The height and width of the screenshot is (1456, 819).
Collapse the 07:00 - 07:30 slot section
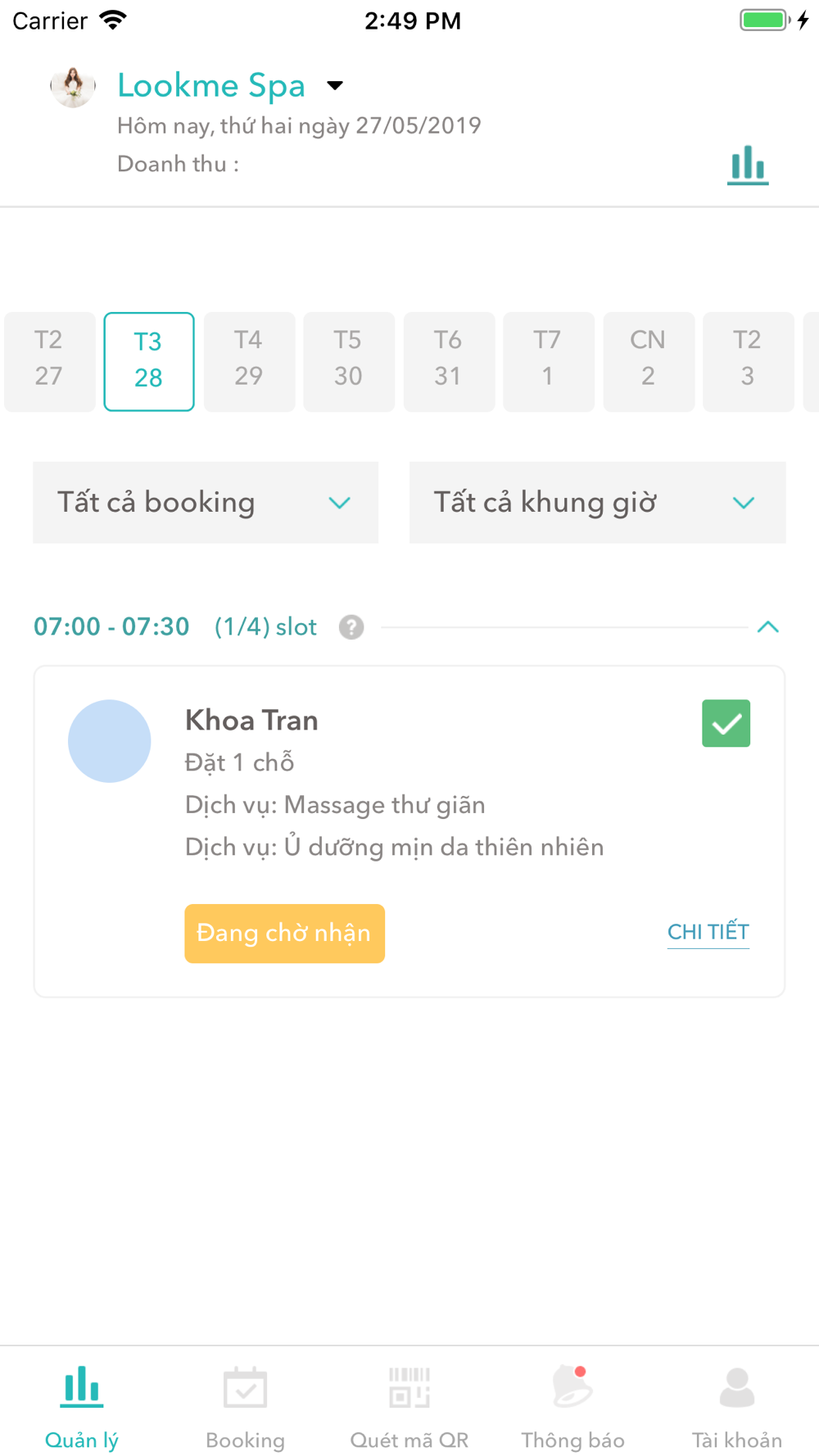(x=767, y=627)
